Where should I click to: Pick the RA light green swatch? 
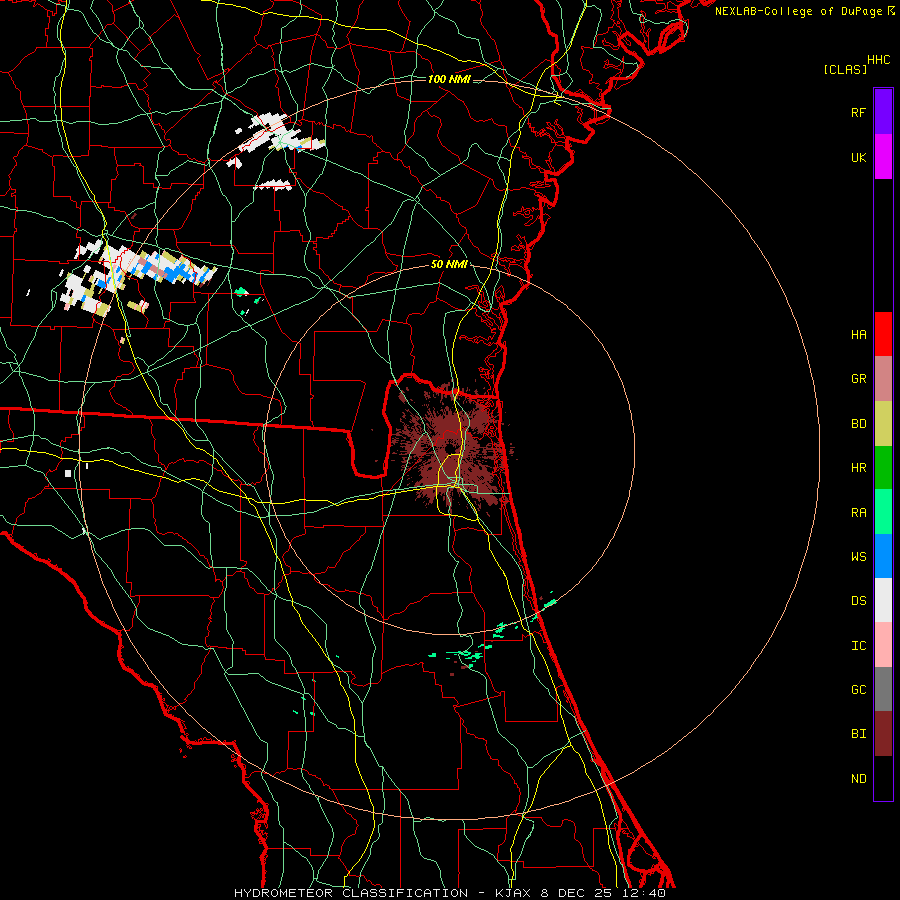[x=883, y=512]
